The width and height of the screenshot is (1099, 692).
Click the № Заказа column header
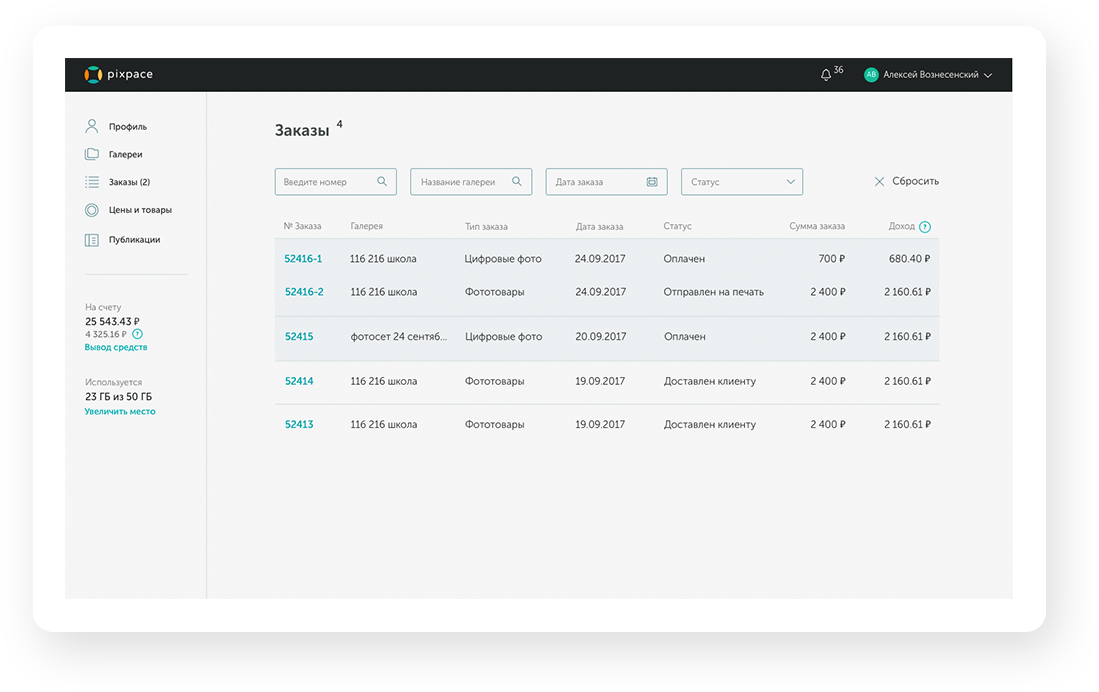[302, 226]
